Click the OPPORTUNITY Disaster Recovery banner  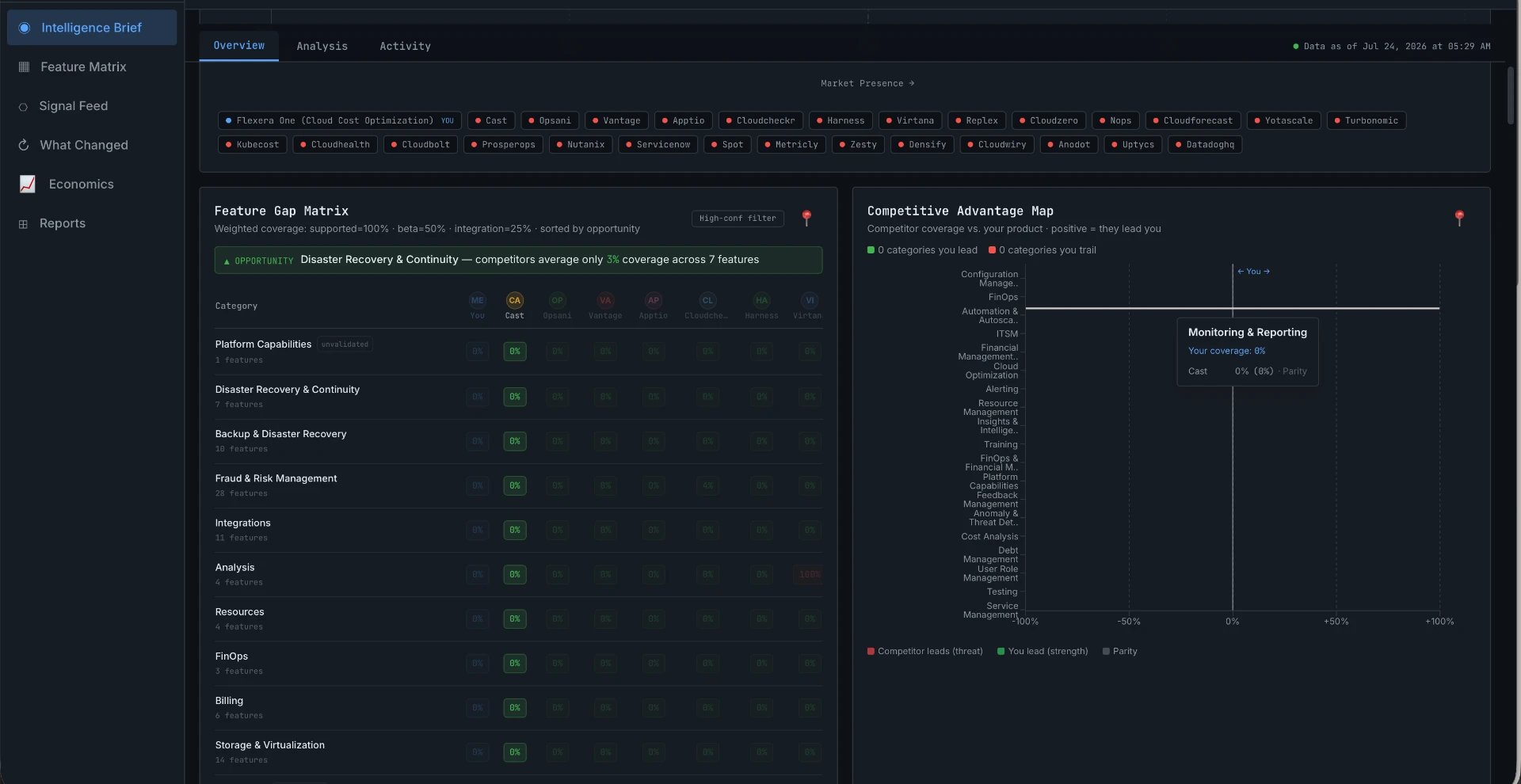pyautogui.click(x=518, y=260)
